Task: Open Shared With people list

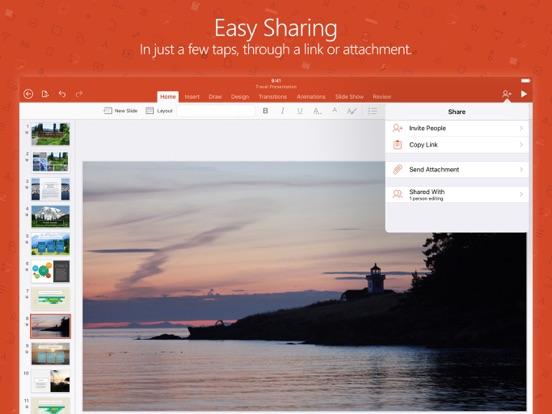Action: coord(457,194)
